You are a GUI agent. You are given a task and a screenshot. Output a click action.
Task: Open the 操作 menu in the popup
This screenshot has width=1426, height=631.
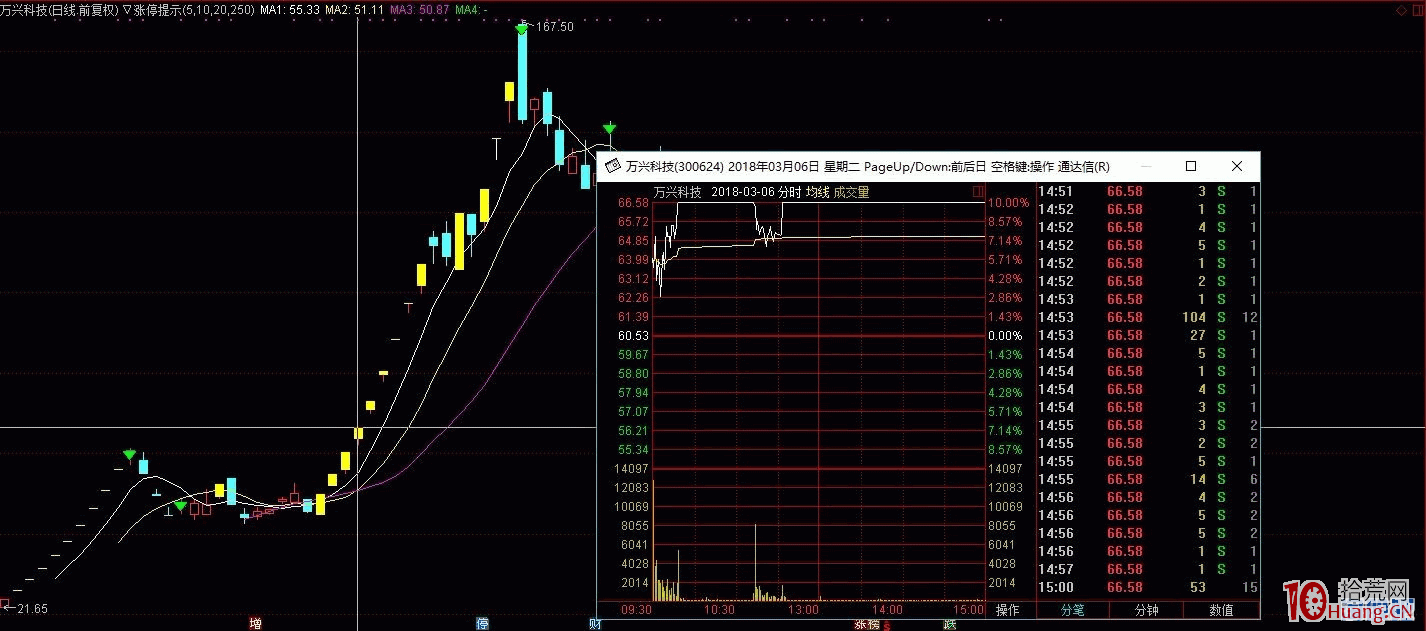tap(1008, 610)
